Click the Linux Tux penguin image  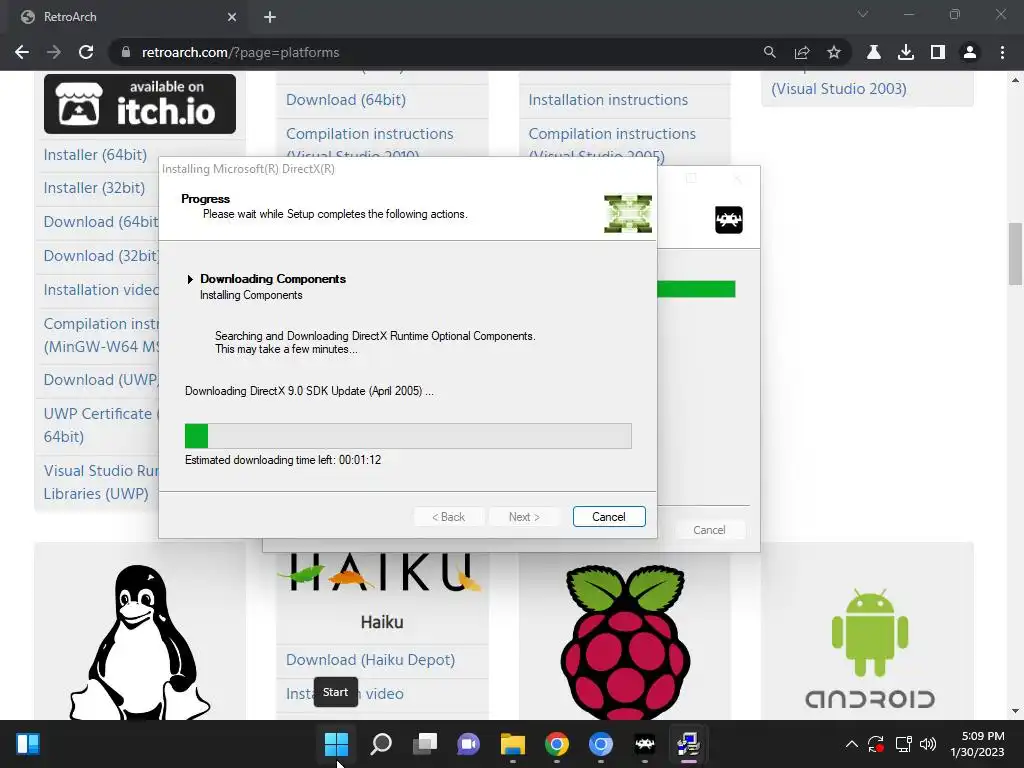(140, 643)
